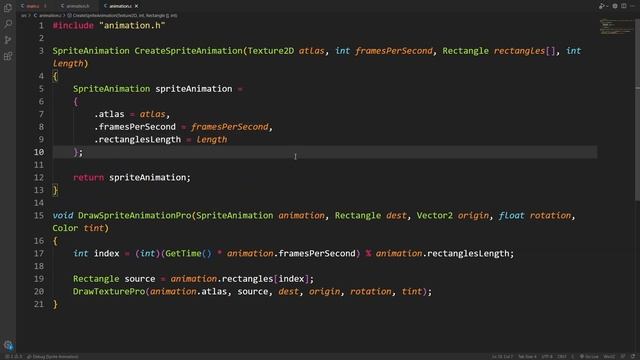Open the Source Control view icon
Screen dimensions: 640x360
(8, 40)
